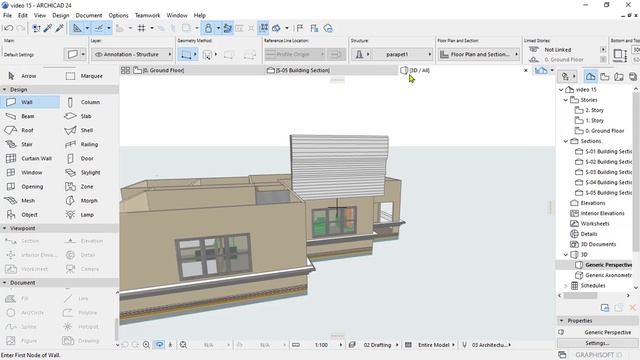Toggle the guide lines toolbar button
The image size is (640, 360).
coord(77,28)
